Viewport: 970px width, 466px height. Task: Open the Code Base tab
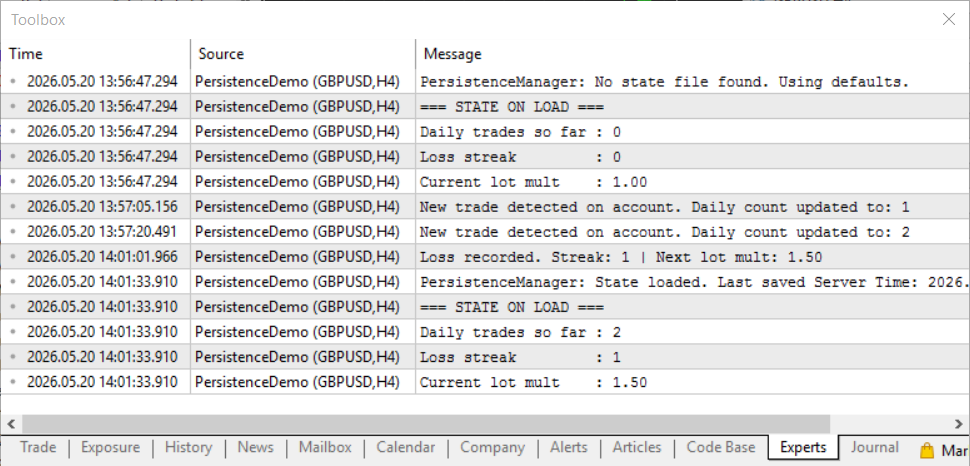click(x=721, y=447)
